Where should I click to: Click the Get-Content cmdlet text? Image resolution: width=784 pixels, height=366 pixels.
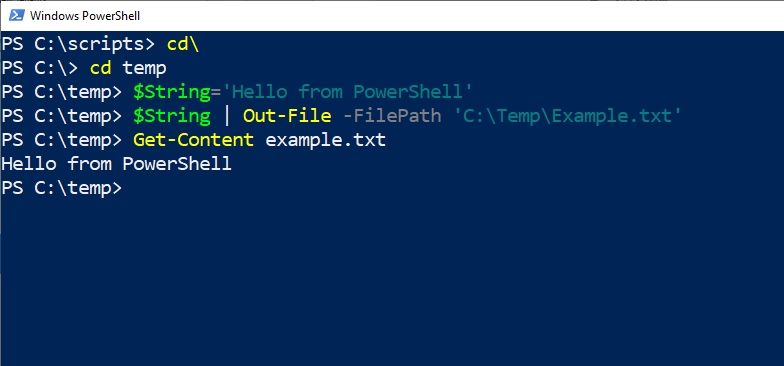(x=194, y=140)
